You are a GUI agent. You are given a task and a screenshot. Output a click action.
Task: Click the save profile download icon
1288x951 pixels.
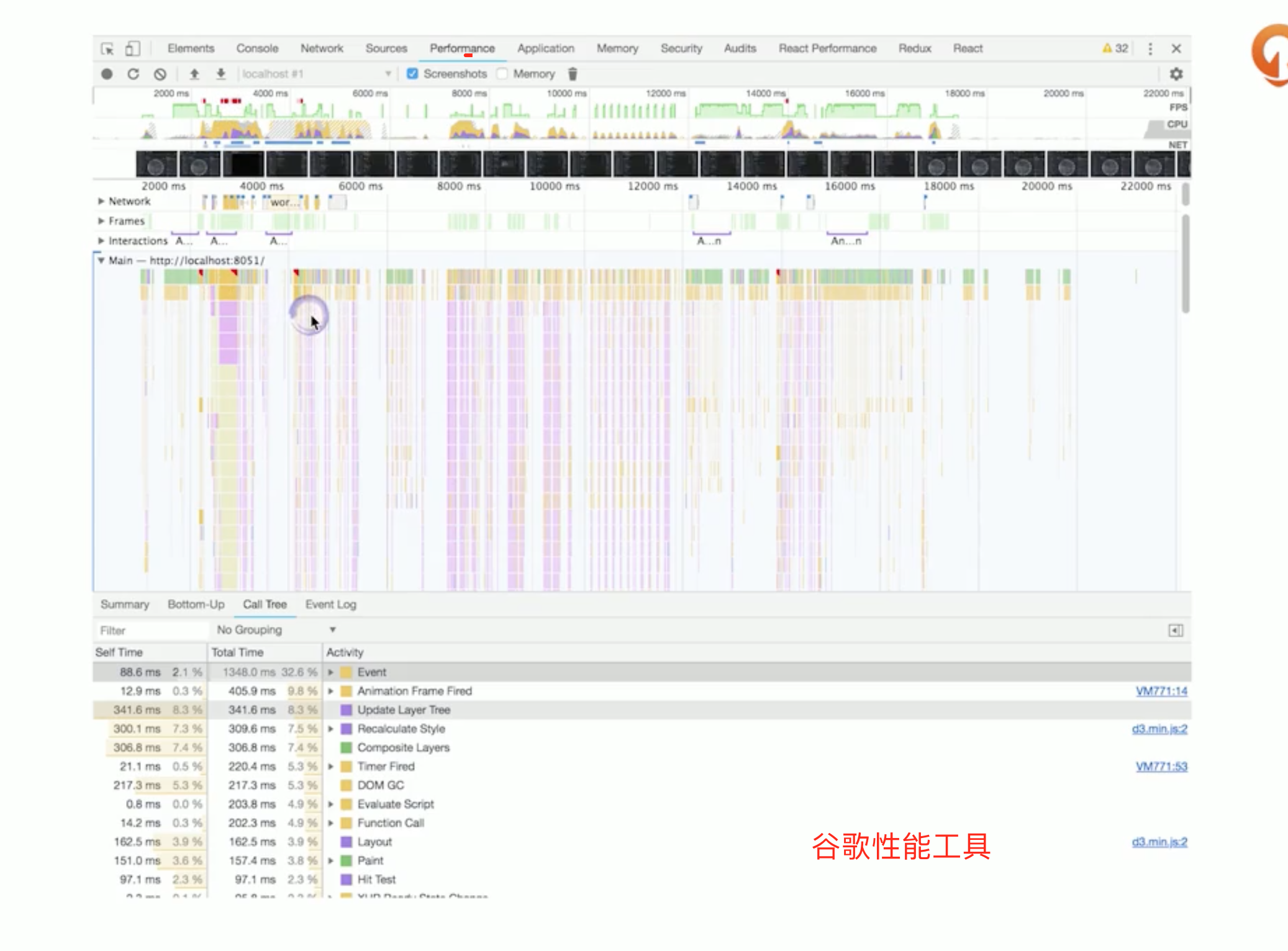click(x=220, y=74)
